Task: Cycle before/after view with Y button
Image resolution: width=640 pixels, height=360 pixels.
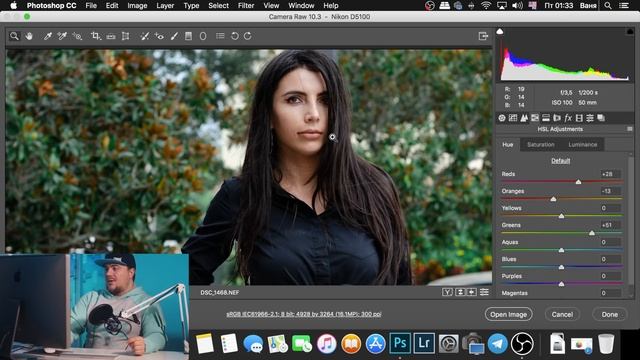Action: [x=447, y=292]
